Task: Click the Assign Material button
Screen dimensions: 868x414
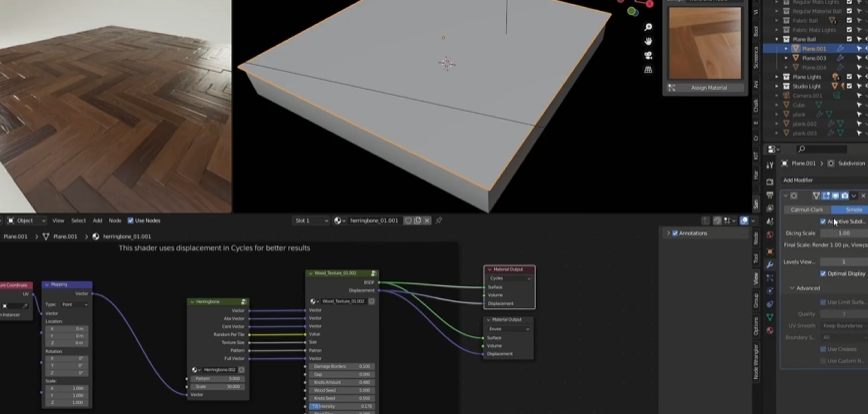Action: point(709,88)
